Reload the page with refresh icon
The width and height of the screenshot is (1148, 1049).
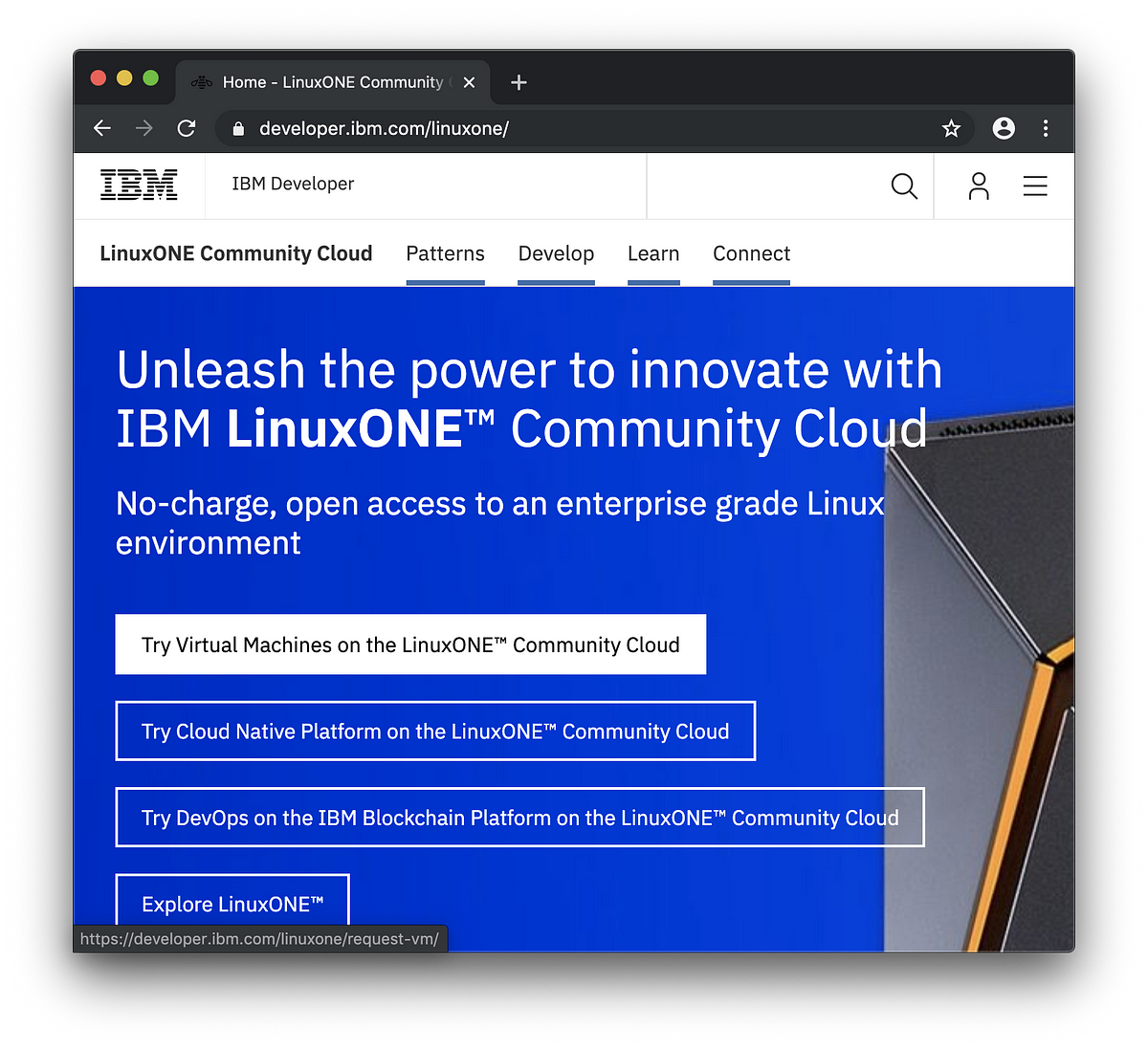[x=187, y=128]
